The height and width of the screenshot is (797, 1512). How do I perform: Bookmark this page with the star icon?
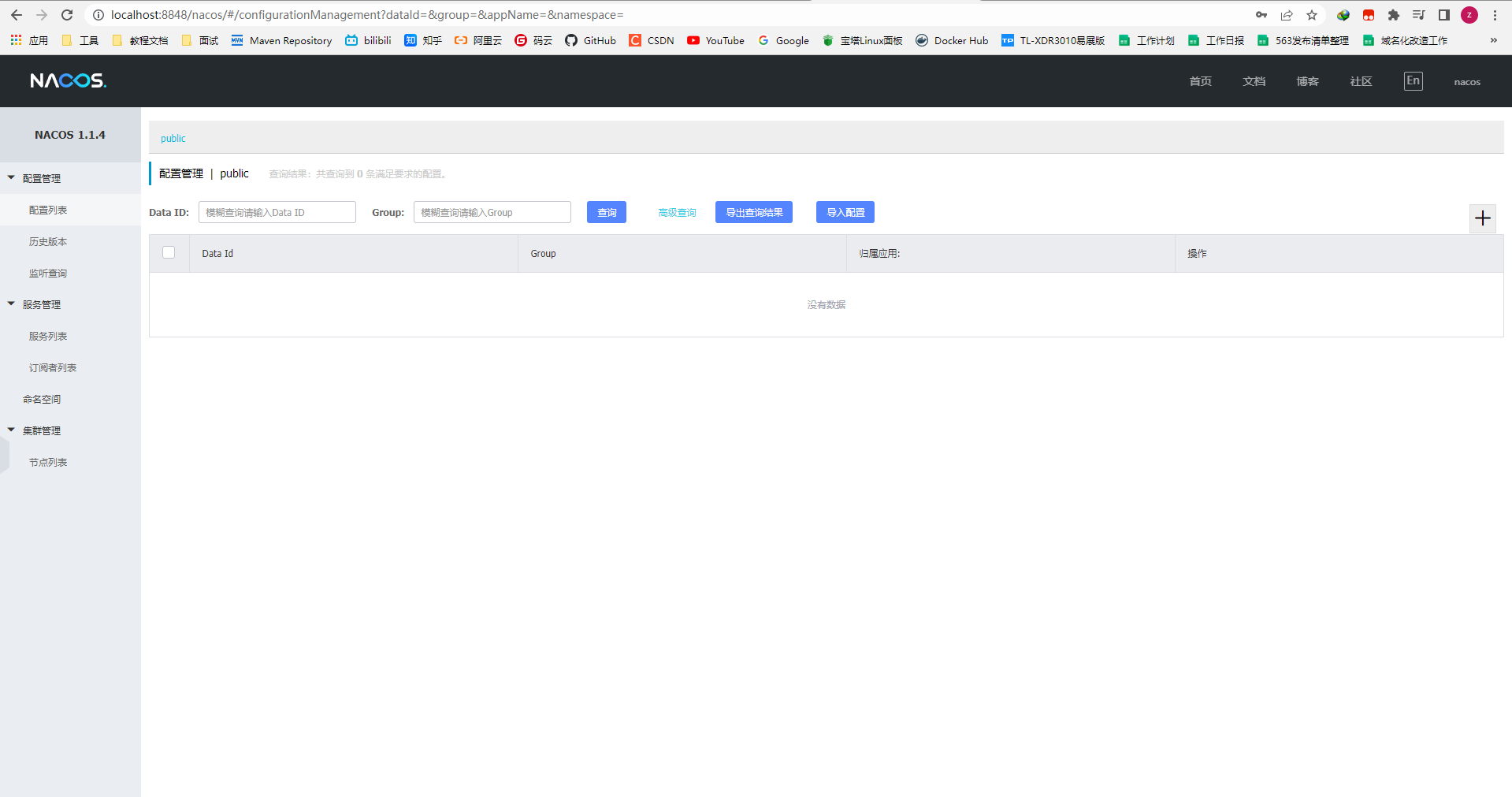coord(1312,15)
